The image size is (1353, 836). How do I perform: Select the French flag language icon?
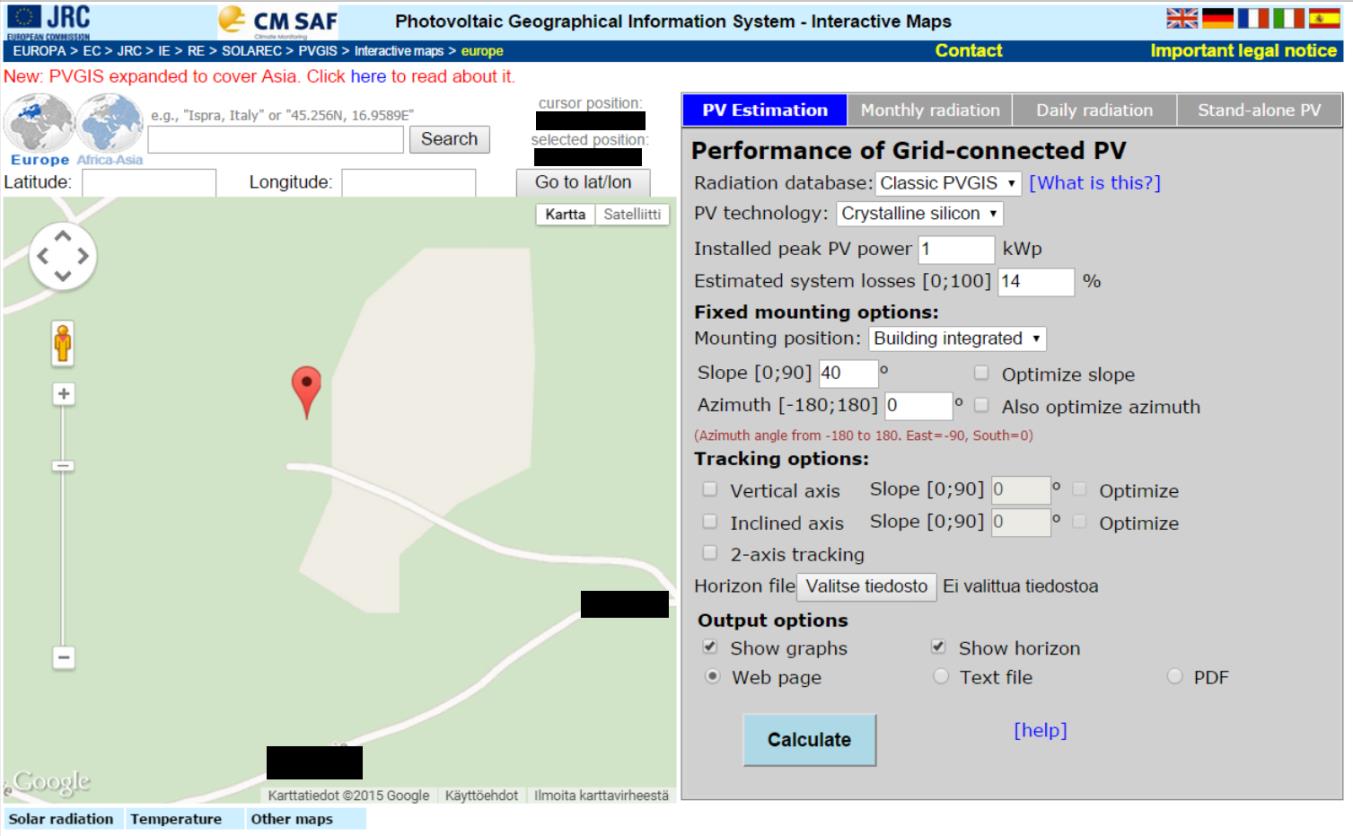click(x=1253, y=19)
